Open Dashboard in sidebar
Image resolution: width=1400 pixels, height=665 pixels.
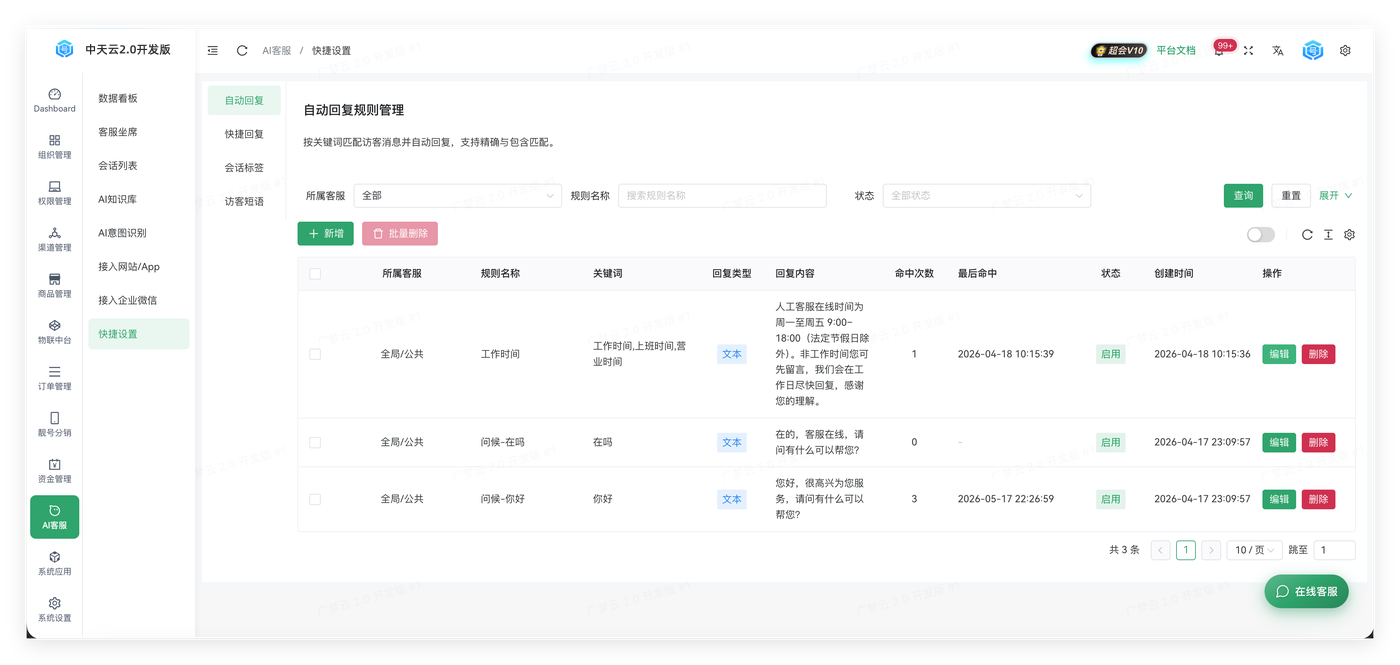point(54,100)
